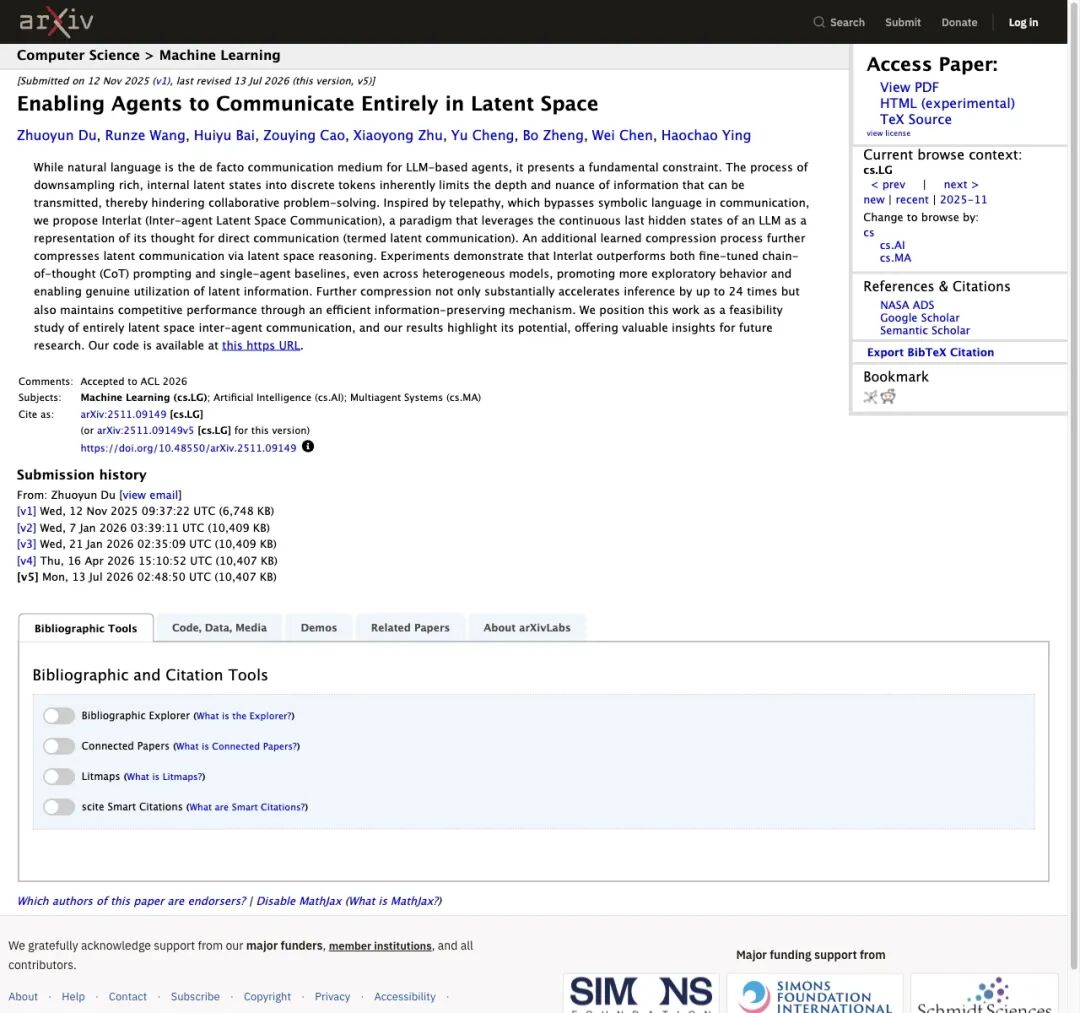Open arXiv:2511.09149v5 version link

point(145,430)
